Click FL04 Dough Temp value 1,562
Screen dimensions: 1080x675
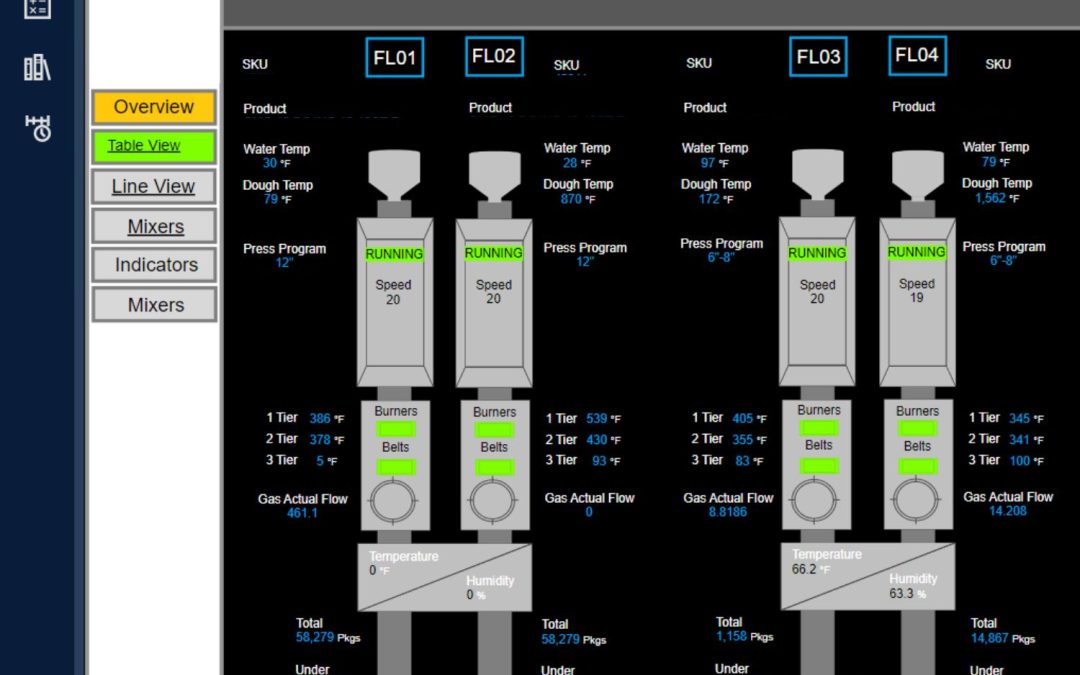[990, 198]
